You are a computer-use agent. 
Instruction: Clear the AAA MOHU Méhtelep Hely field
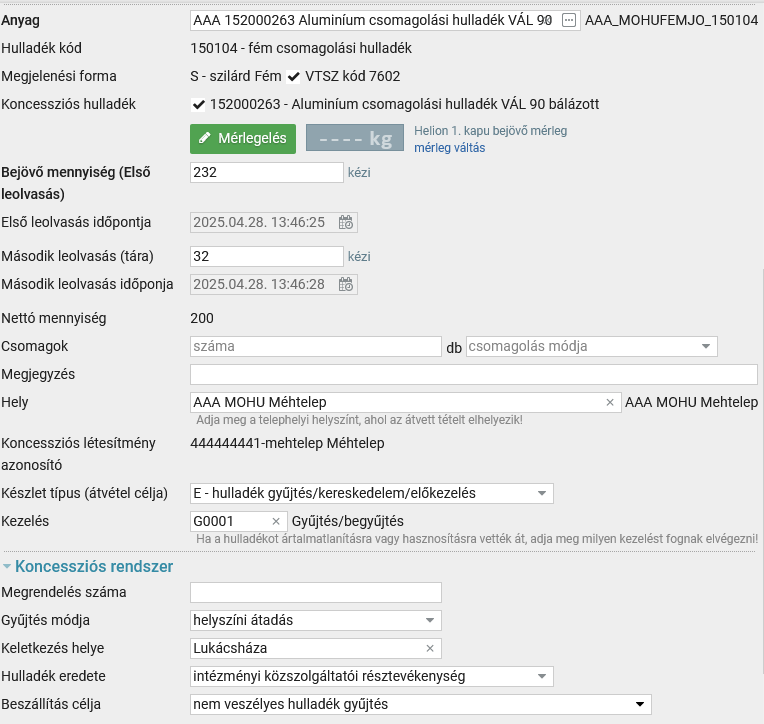tap(610, 402)
